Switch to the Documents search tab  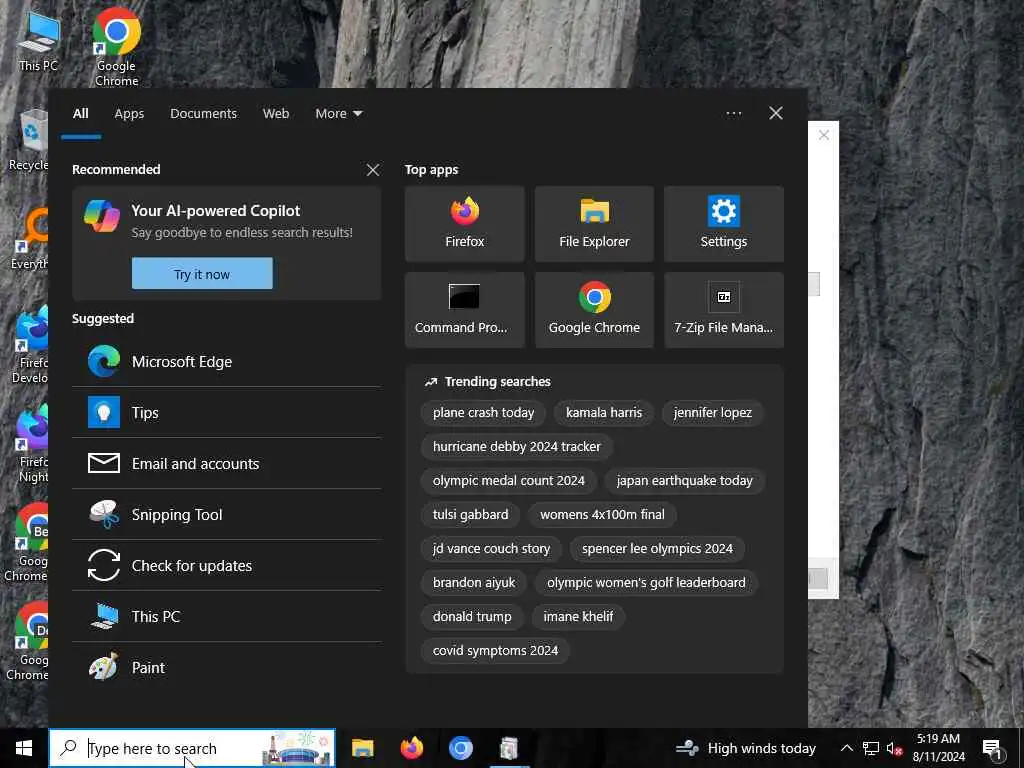pyautogui.click(x=203, y=114)
